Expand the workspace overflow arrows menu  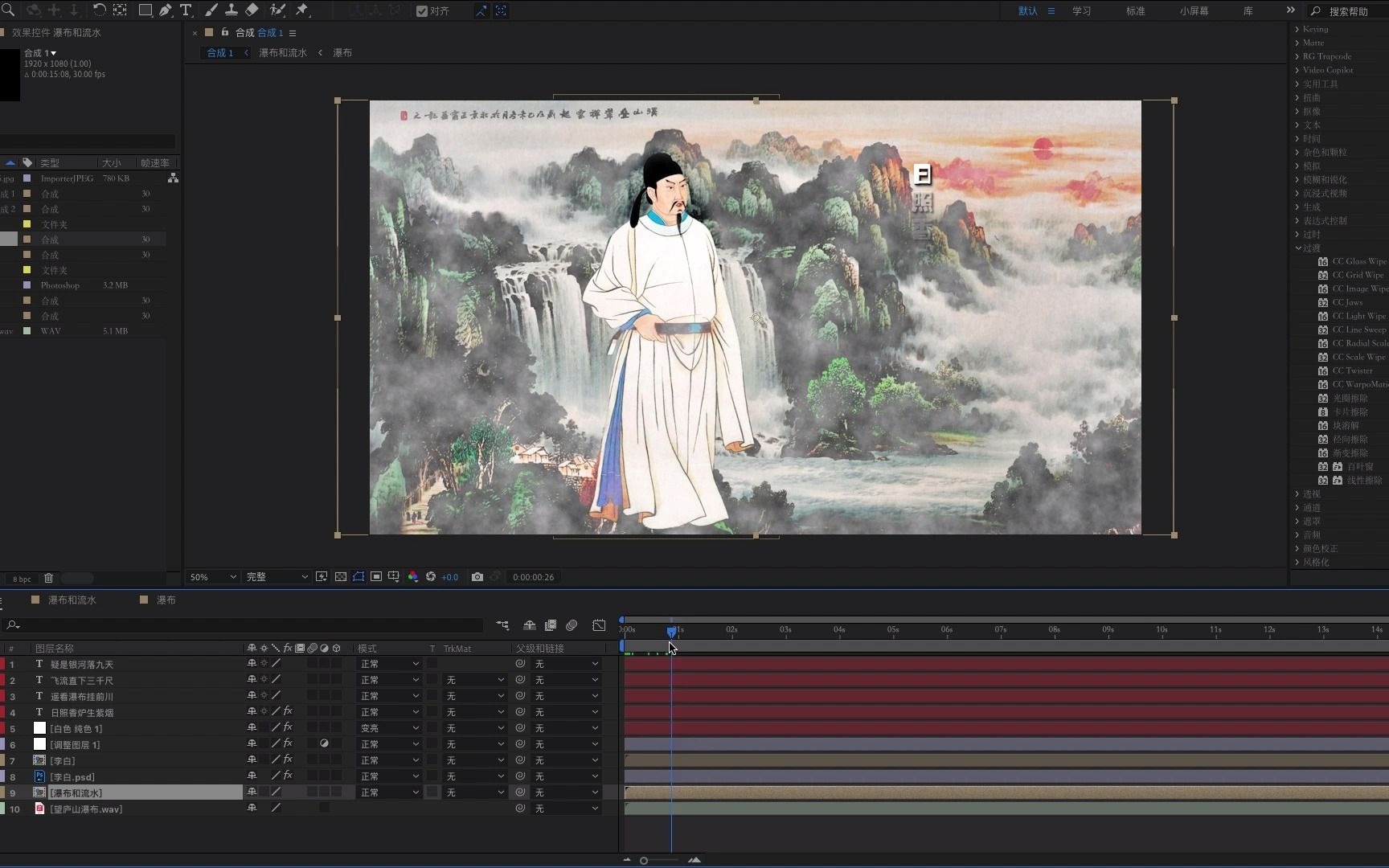point(1290,10)
